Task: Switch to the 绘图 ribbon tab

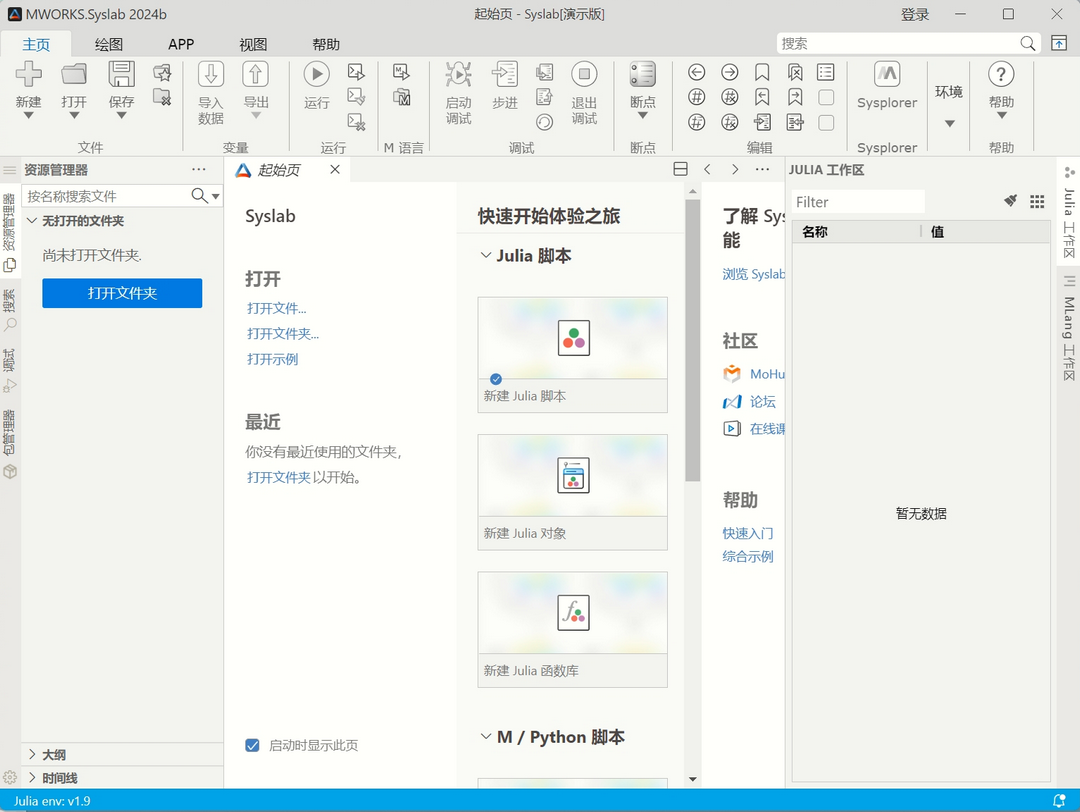Action: 108,45
